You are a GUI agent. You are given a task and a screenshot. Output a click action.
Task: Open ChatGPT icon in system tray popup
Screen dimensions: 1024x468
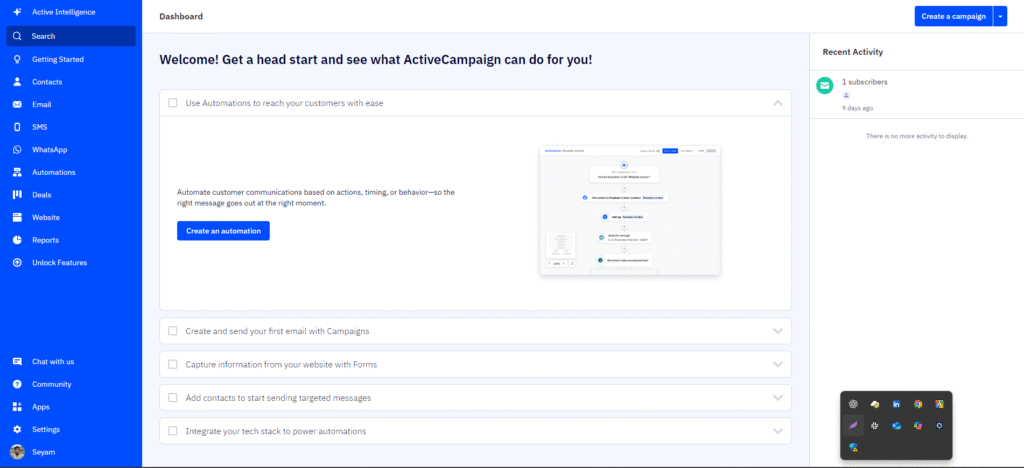(853, 404)
